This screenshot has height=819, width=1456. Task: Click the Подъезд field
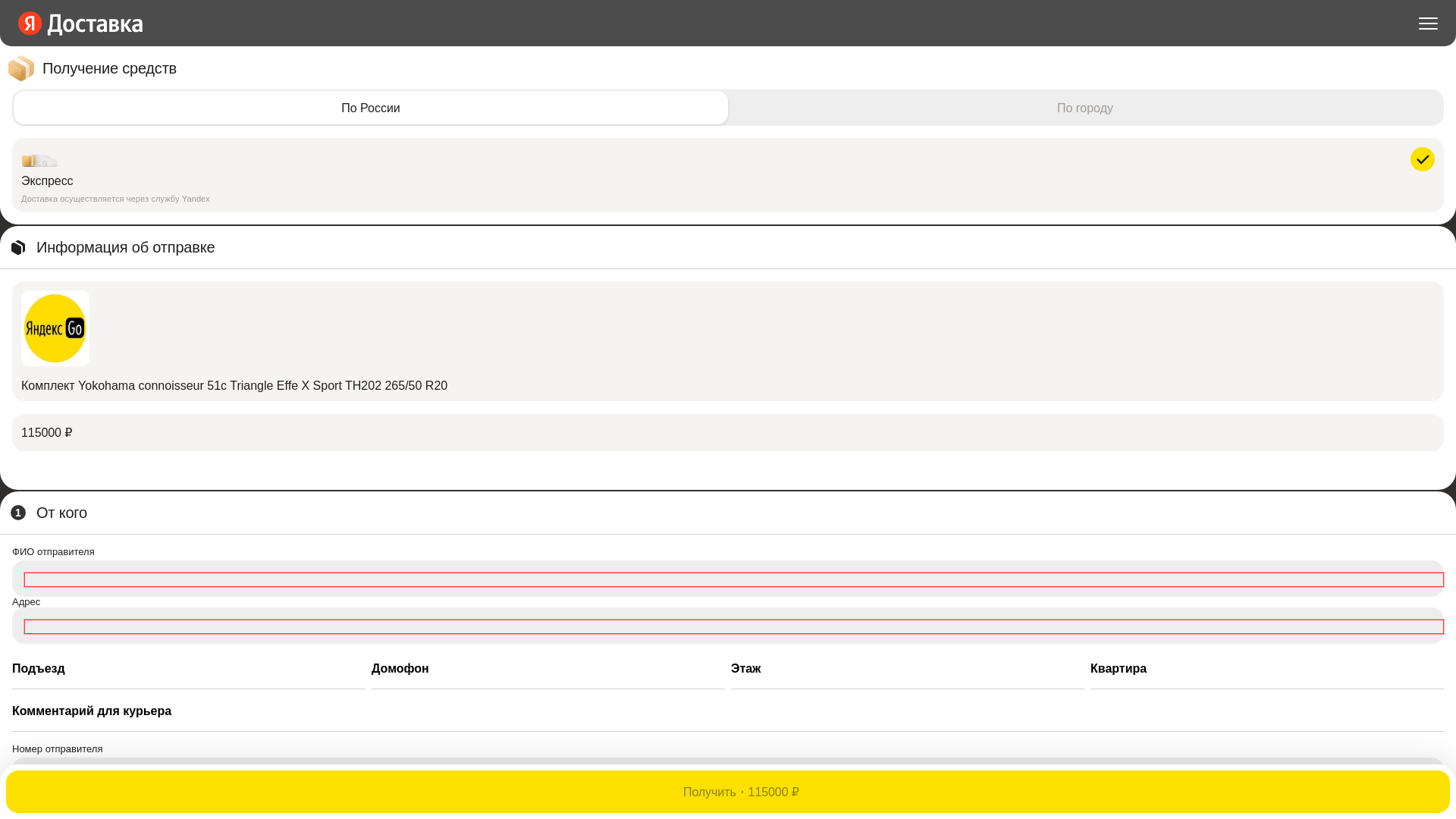coord(189,669)
